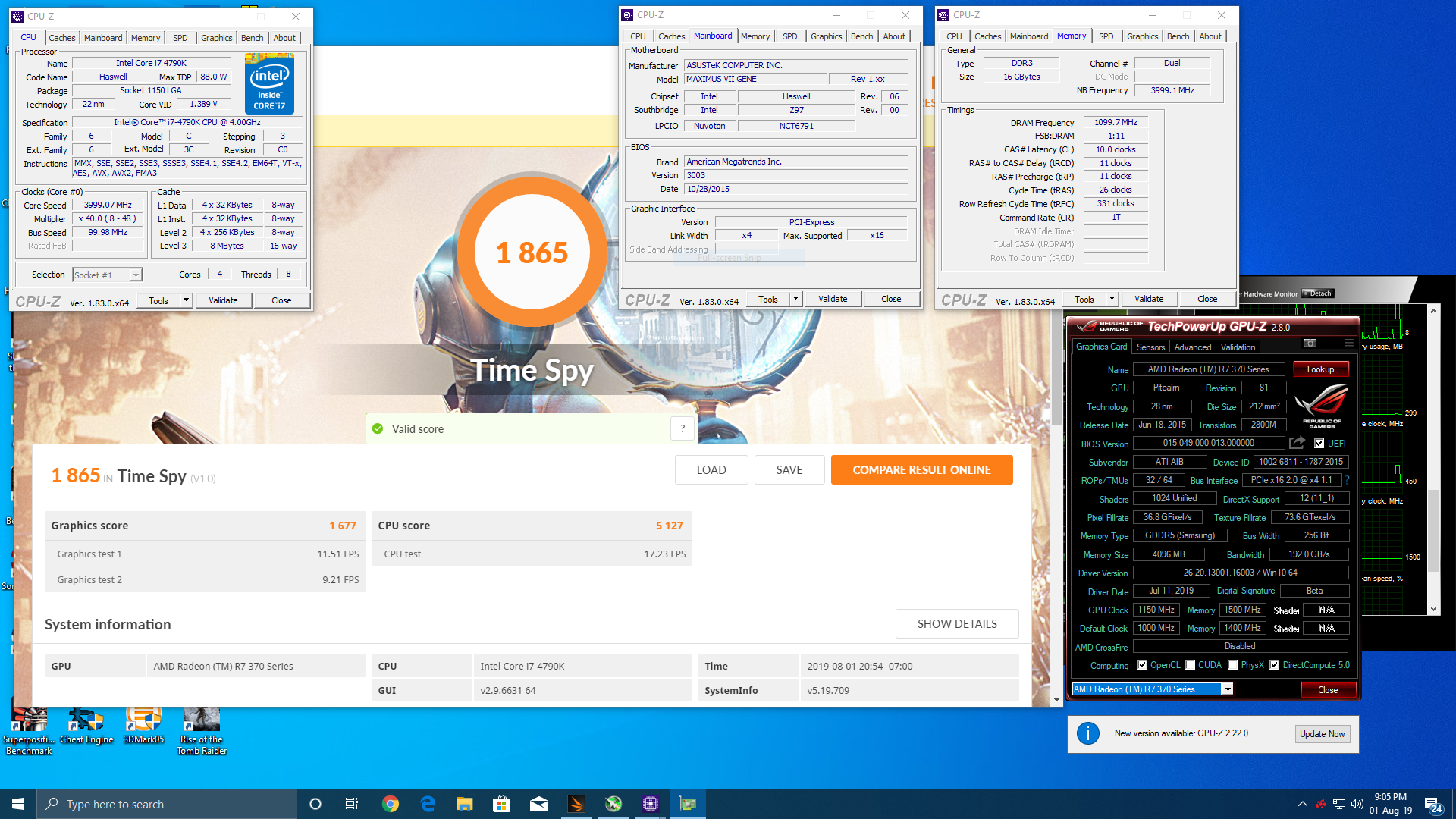This screenshot has width=1456, height=819.
Task: Switch to Caches tab in left CPU-Z window
Action: (61, 38)
